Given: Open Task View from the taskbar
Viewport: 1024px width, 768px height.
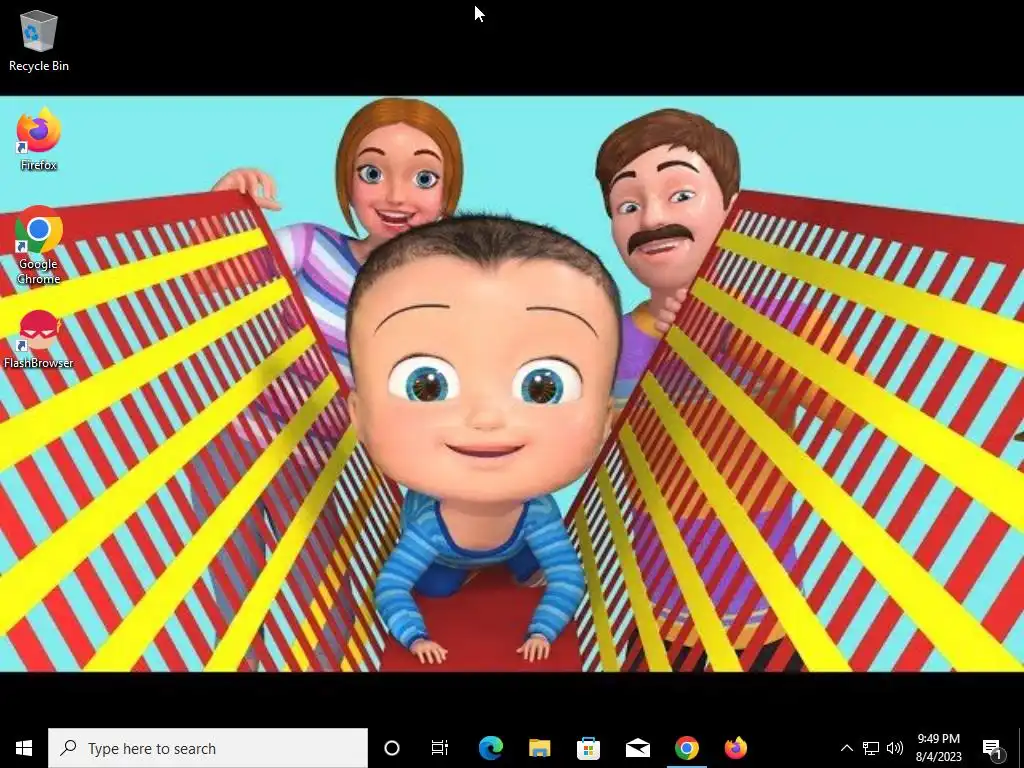Looking at the screenshot, I should [x=440, y=748].
